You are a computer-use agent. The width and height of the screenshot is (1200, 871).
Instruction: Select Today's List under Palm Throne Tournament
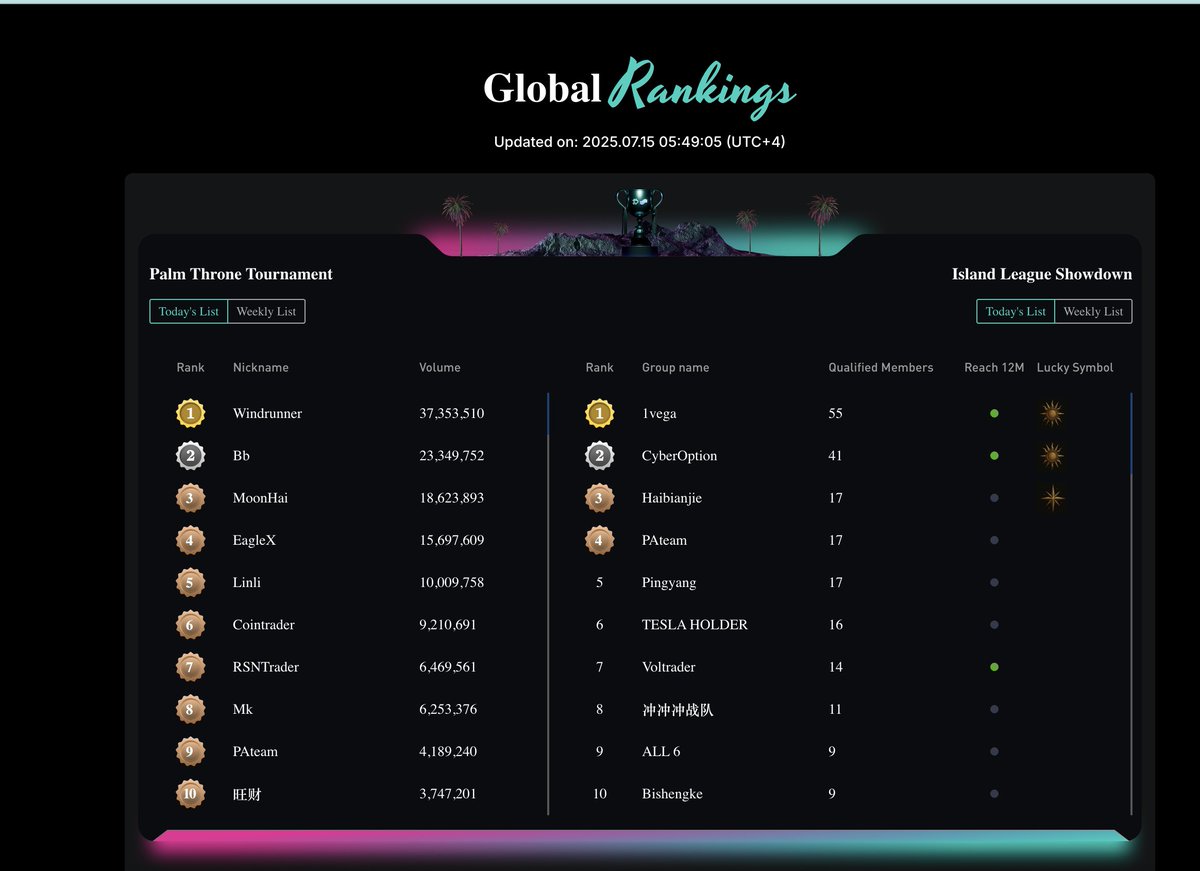tap(189, 312)
